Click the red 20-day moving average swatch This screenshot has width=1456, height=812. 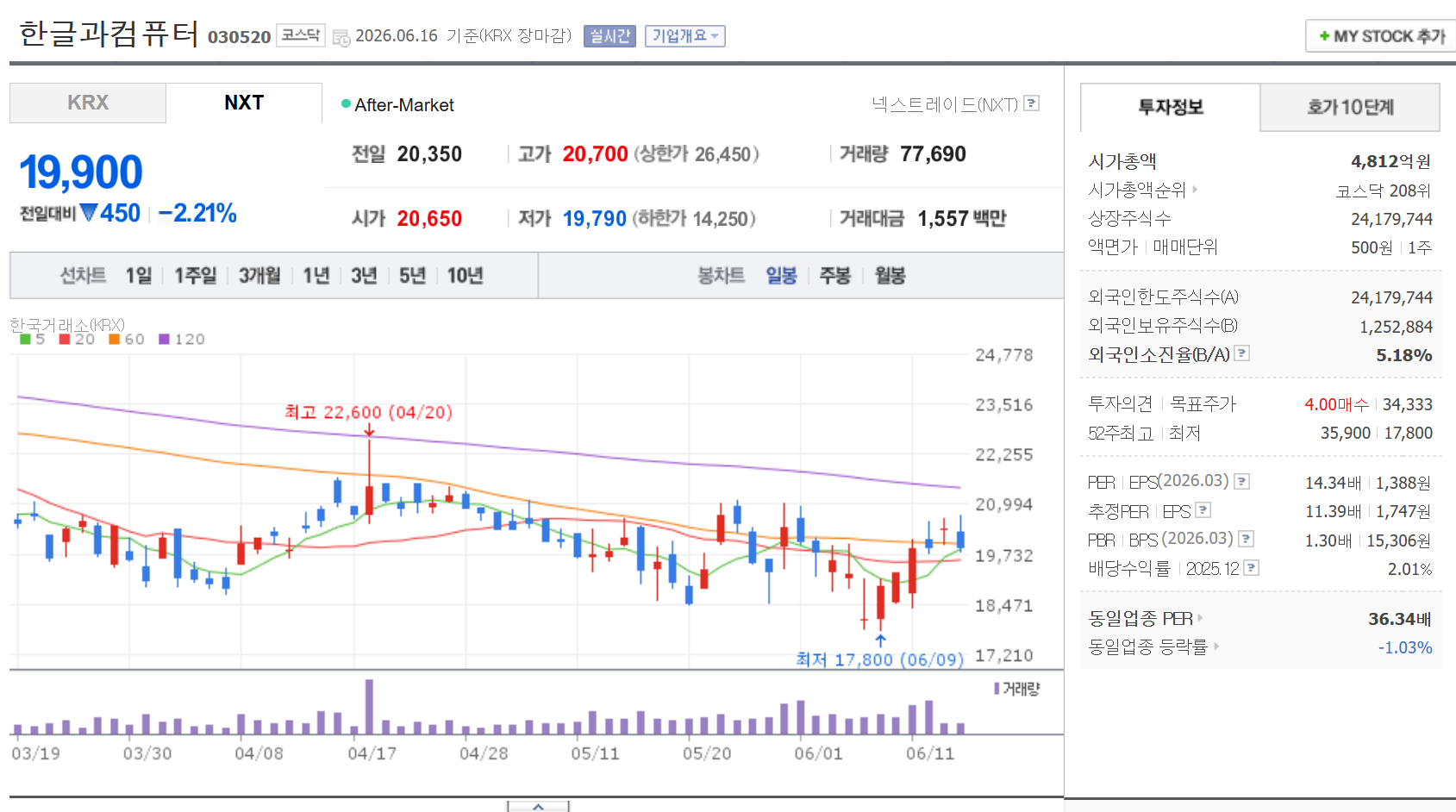point(64,340)
